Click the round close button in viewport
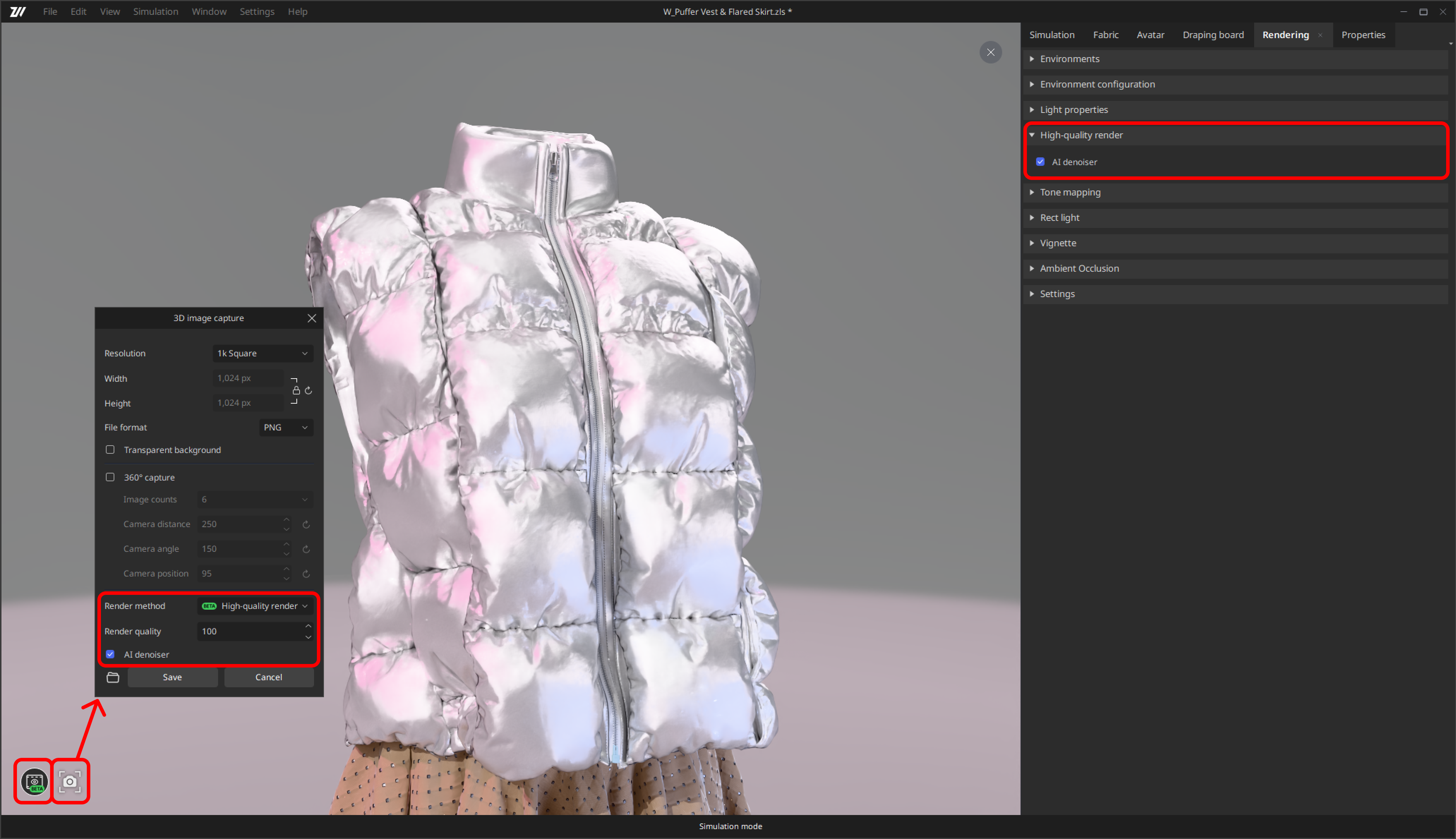Image resolution: width=1456 pixels, height=839 pixels. pos(991,53)
